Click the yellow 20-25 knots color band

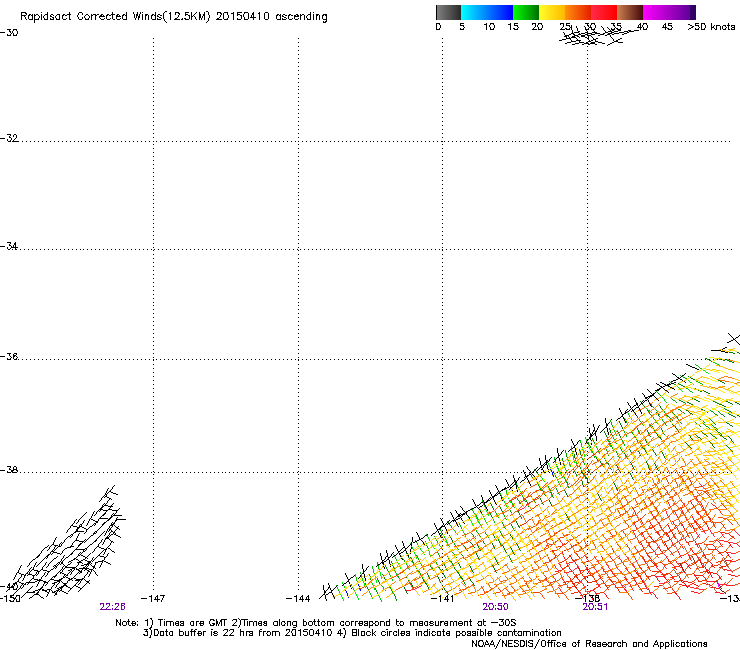click(x=552, y=12)
